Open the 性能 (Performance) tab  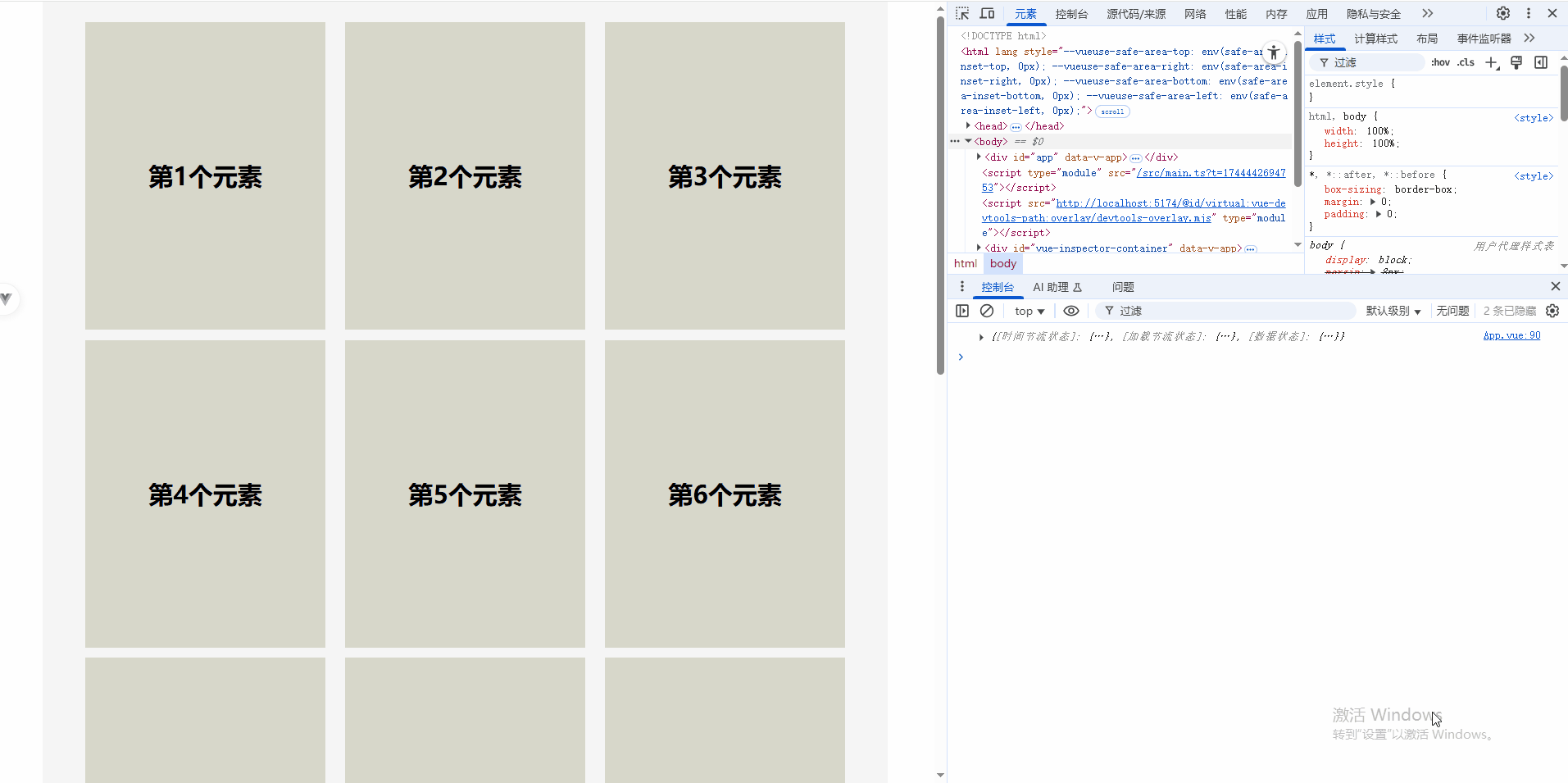pyautogui.click(x=1236, y=14)
